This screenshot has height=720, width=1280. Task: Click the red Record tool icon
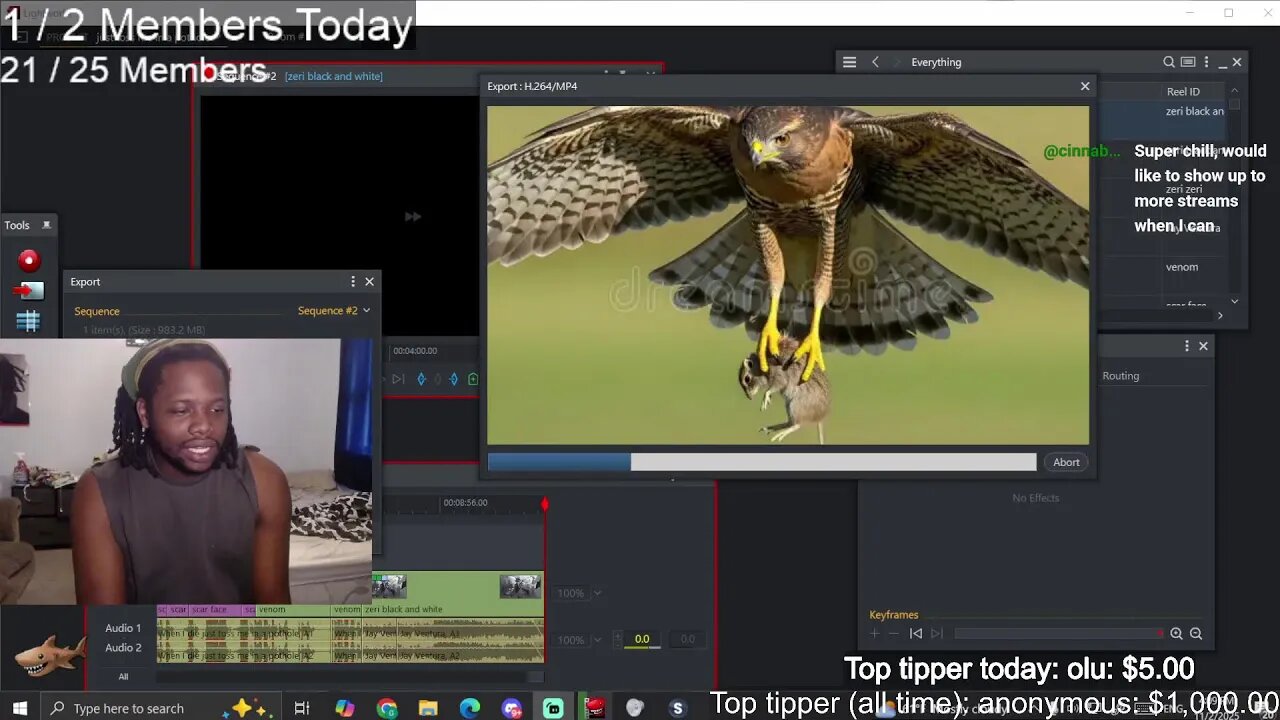pos(29,261)
